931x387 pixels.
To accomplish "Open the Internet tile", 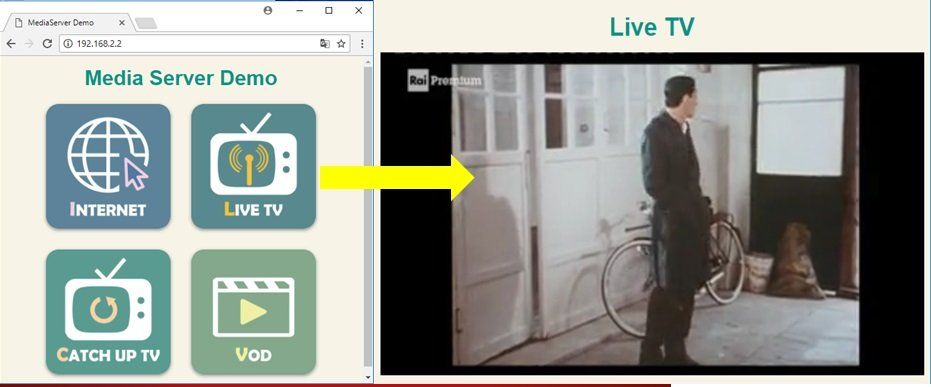I will pyautogui.click(x=108, y=166).
